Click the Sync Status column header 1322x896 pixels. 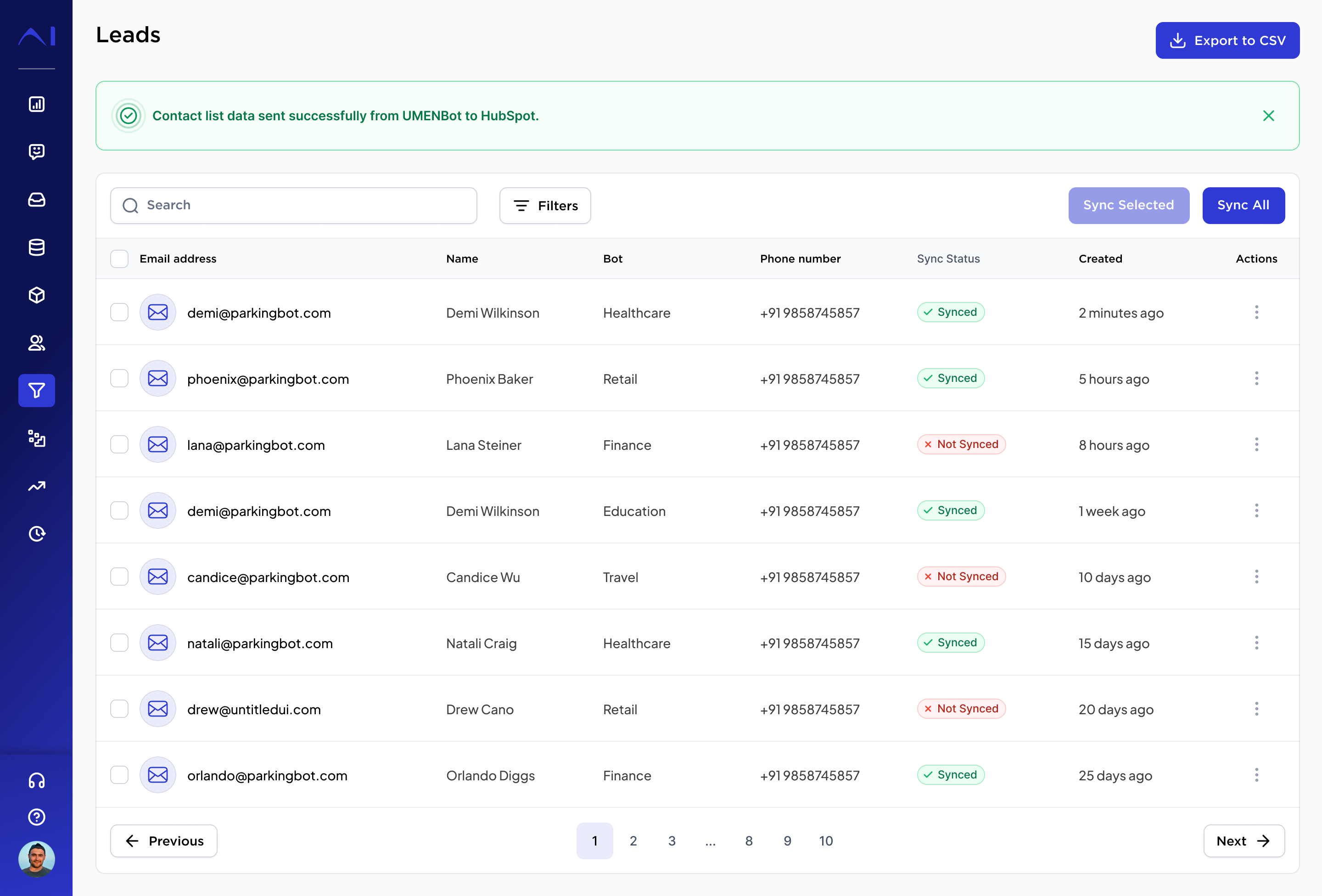point(948,259)
